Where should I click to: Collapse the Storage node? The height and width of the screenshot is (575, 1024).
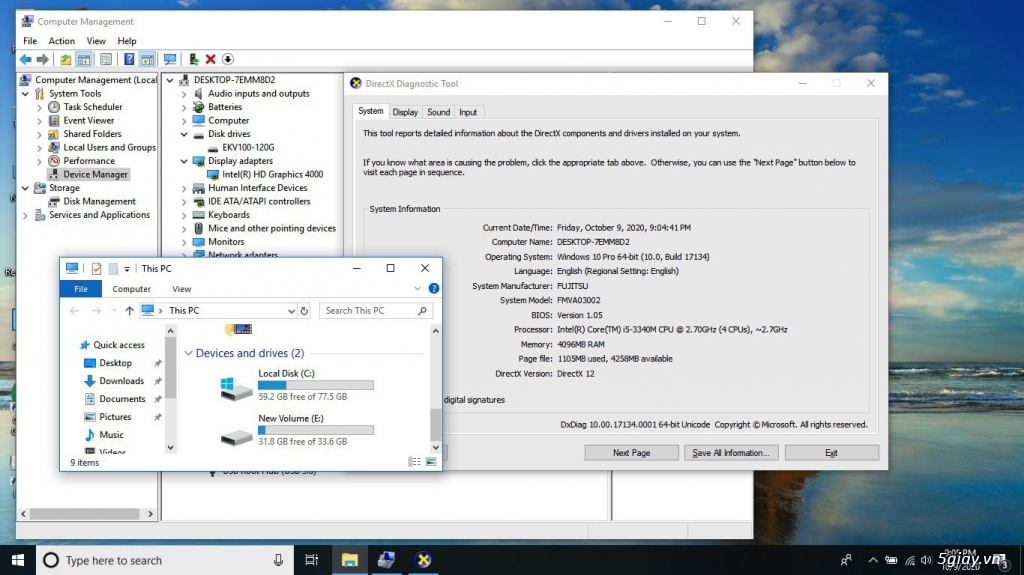coord(25,188)
